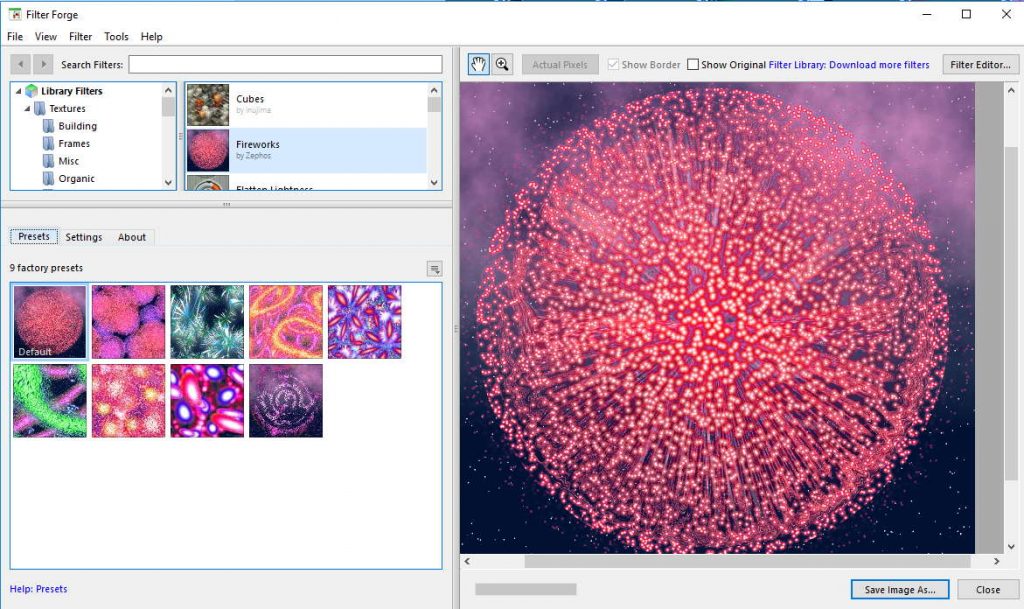Select the Fireworks filter thumbnail
The height and width of the screenshot is (609, 1024).
(x=208, y=150)
